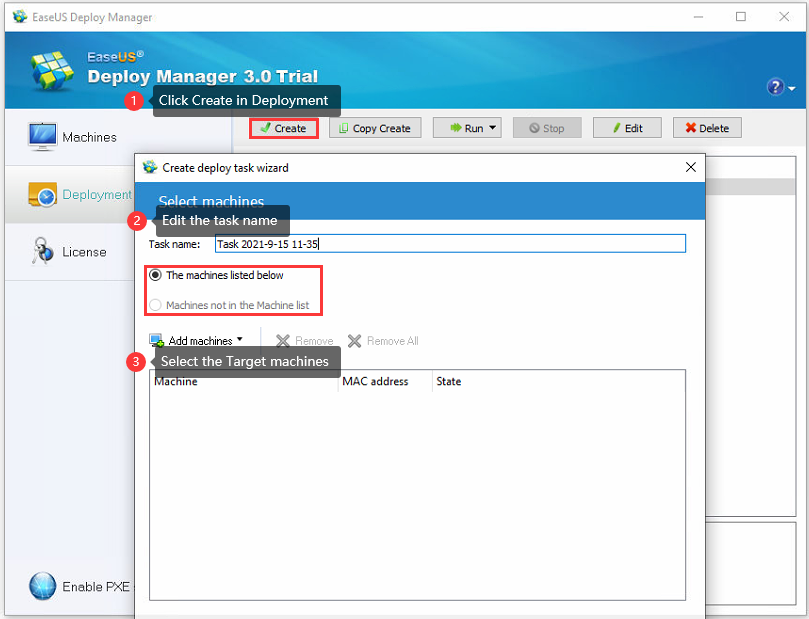Click the Remove All X icon

point(354,341)
